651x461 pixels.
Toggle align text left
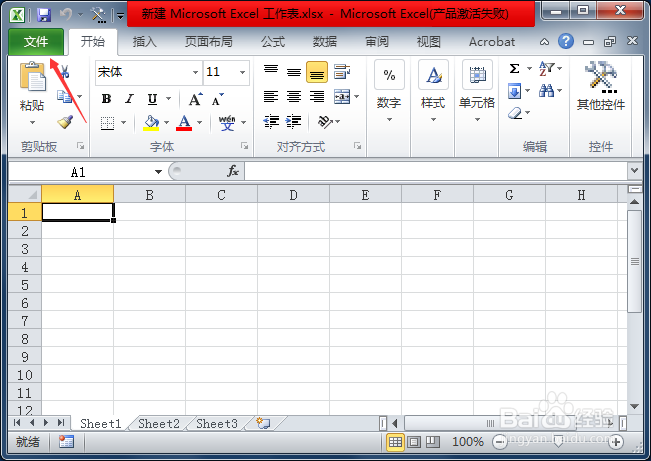(x=271, y=97)
